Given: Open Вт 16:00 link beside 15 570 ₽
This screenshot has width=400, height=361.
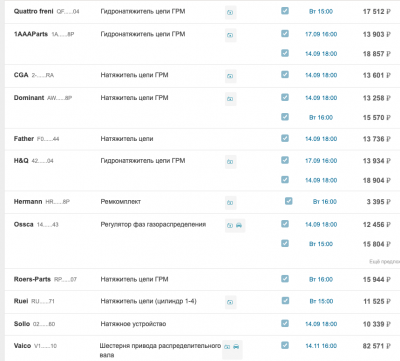Looking at the screenshot, I should 321,118.
